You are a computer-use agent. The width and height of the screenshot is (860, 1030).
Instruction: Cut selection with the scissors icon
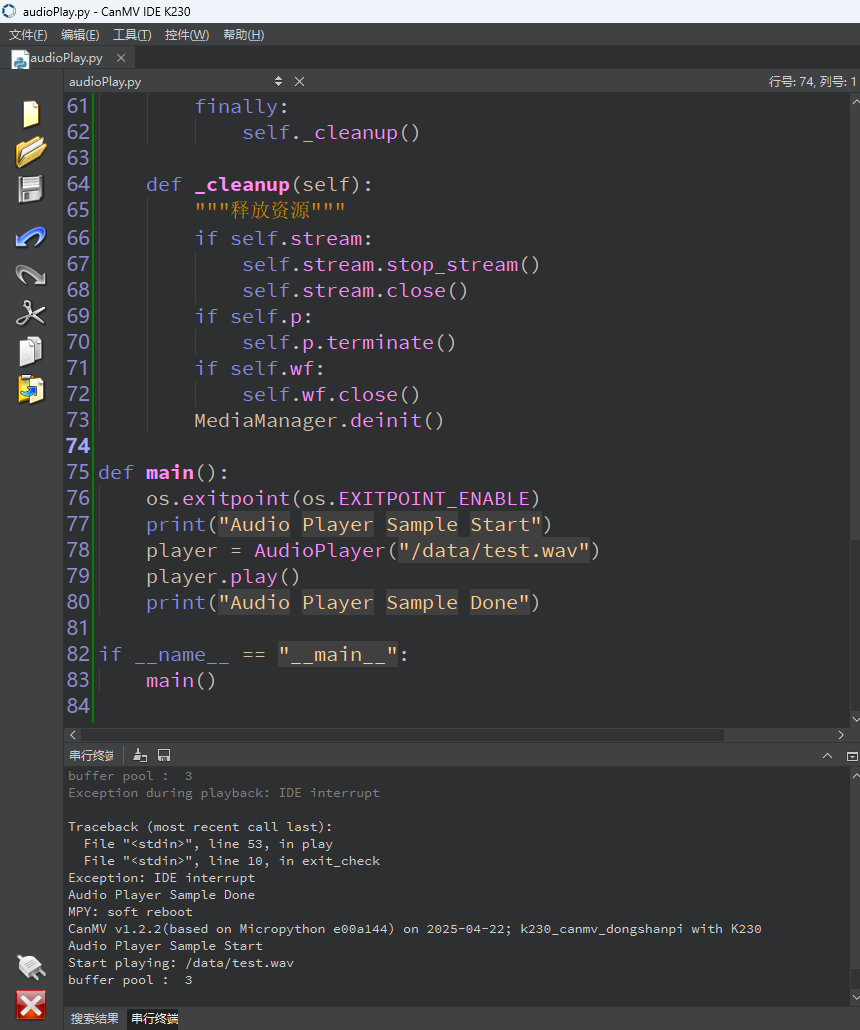[x=31, y=313]
